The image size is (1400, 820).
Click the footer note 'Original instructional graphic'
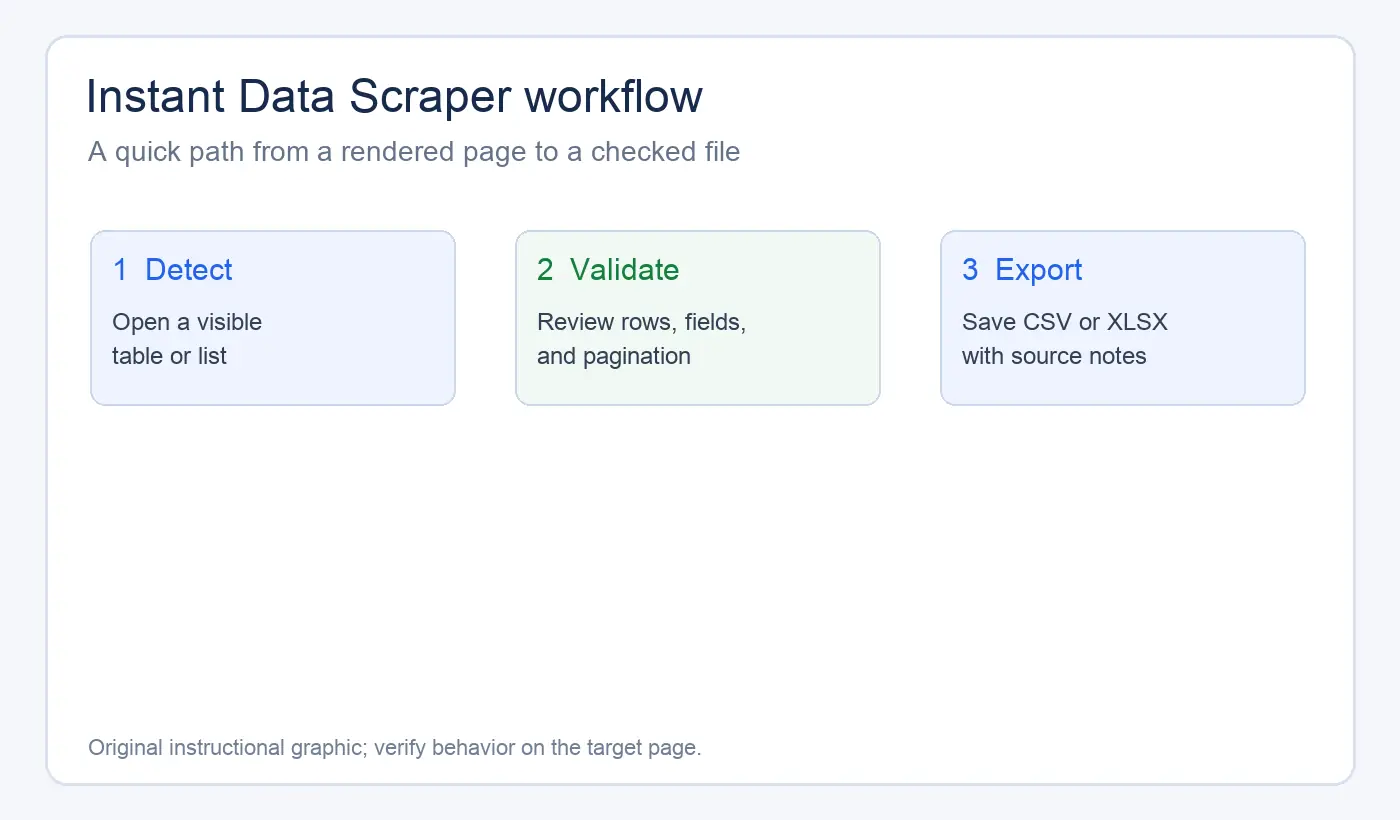[x=228, y=748]
